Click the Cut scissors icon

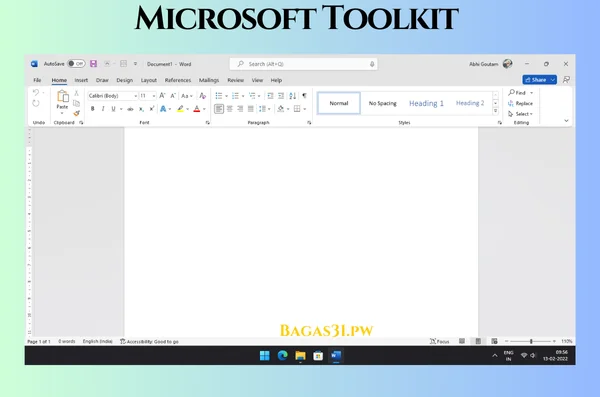pyautogui.click(x=77, y=93)
